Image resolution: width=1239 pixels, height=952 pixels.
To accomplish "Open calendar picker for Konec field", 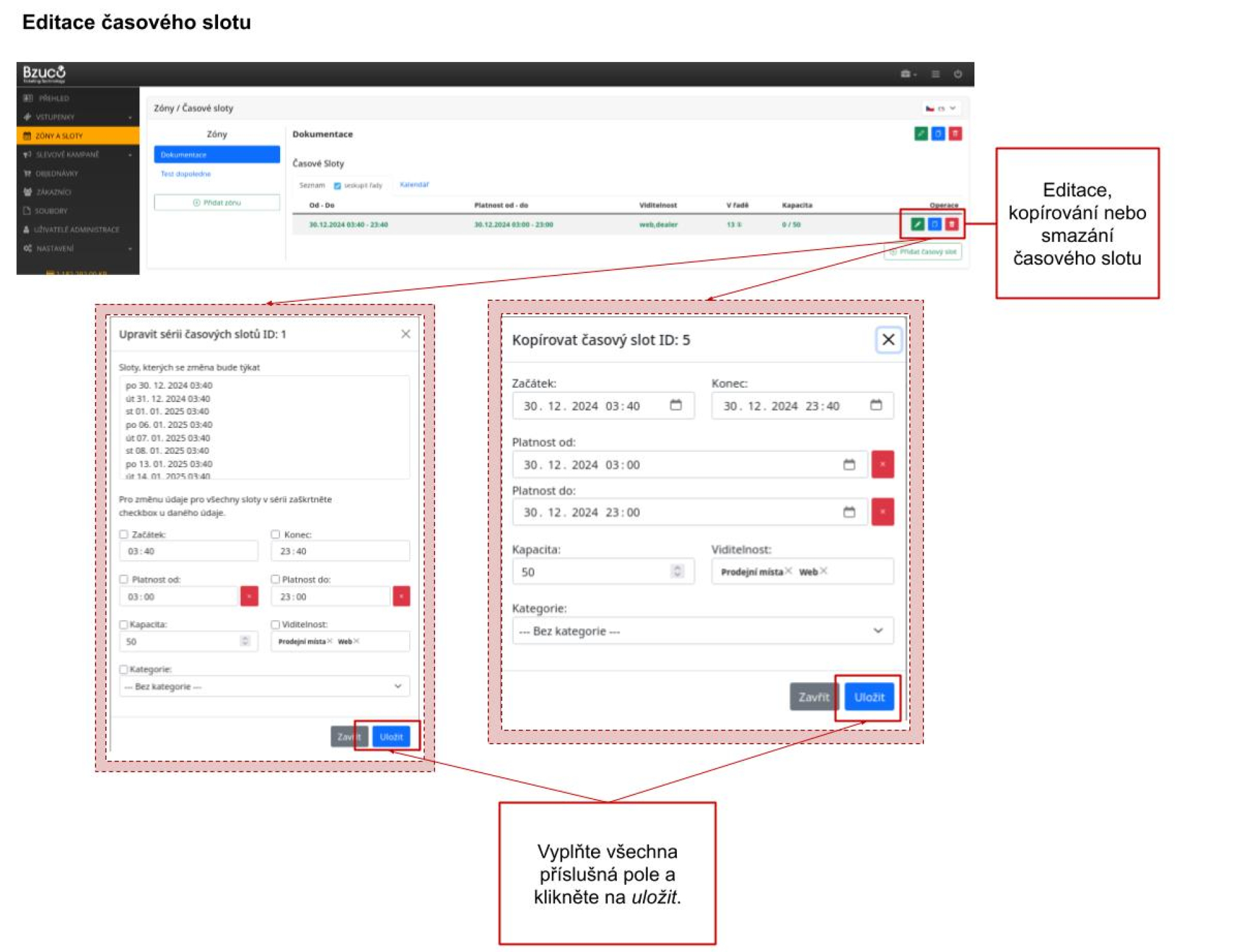I will (875, 405).
